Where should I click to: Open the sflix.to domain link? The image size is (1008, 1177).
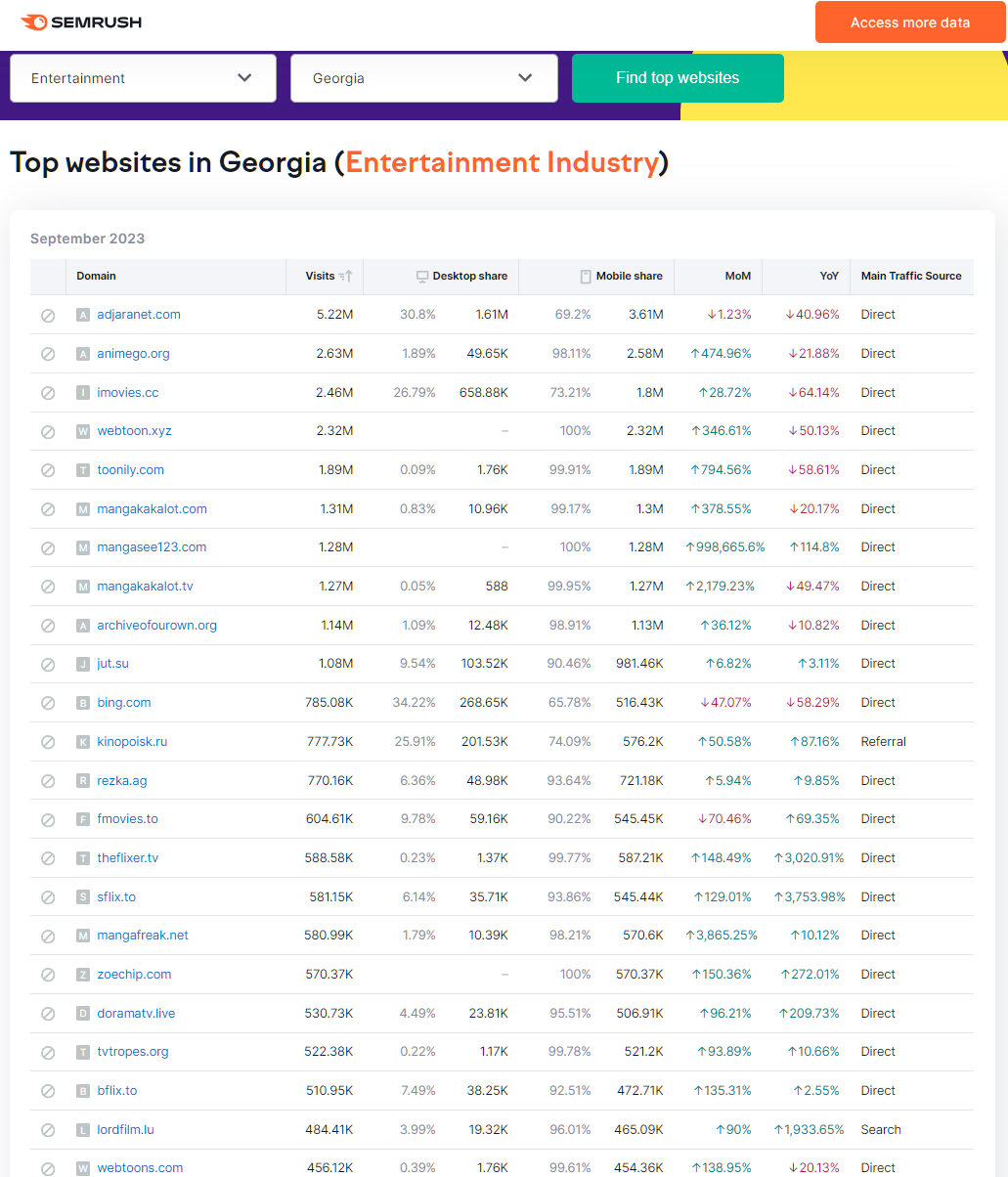tap(116, 897)
